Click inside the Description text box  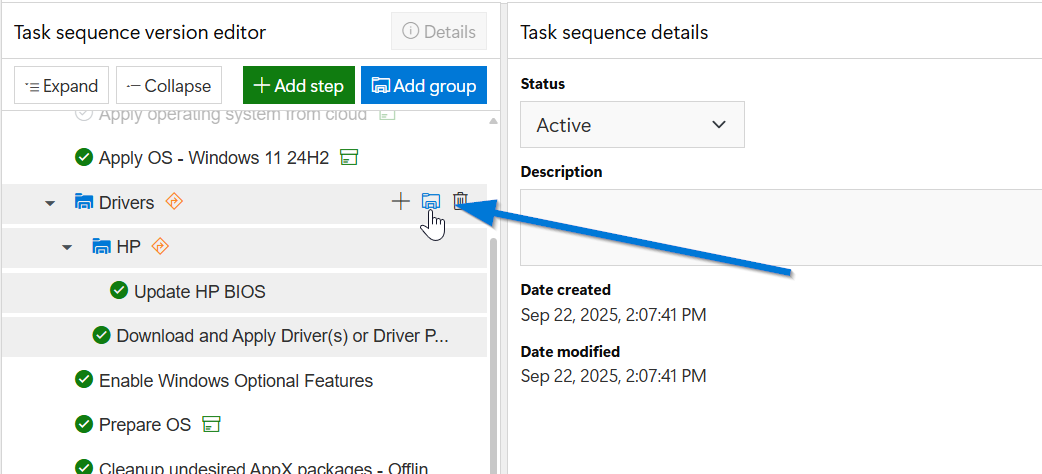point(780,227)
